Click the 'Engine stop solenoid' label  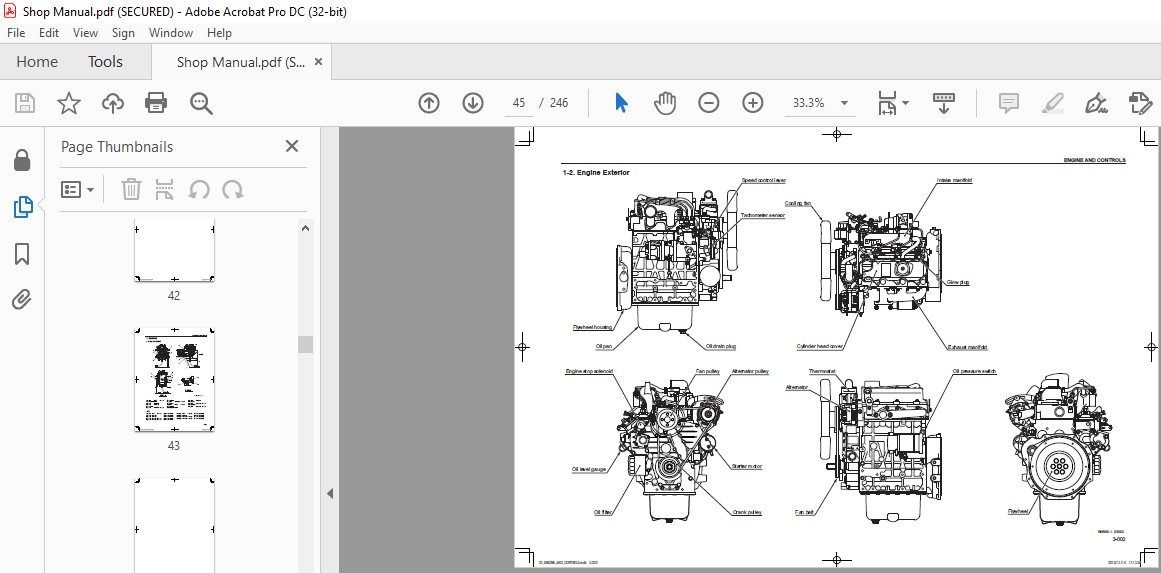point(589,371)
